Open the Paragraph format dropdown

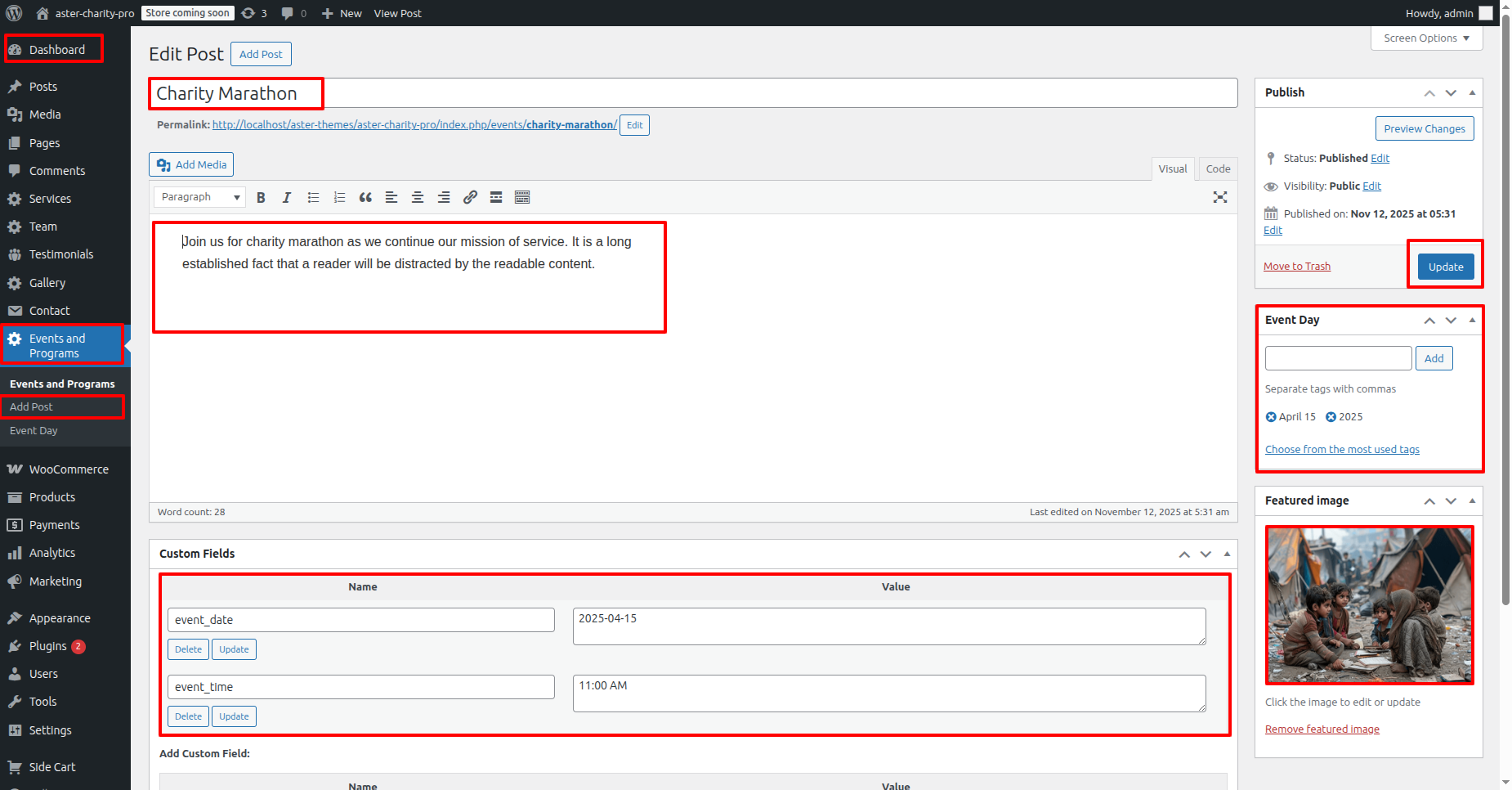click(x=200, y=197)
